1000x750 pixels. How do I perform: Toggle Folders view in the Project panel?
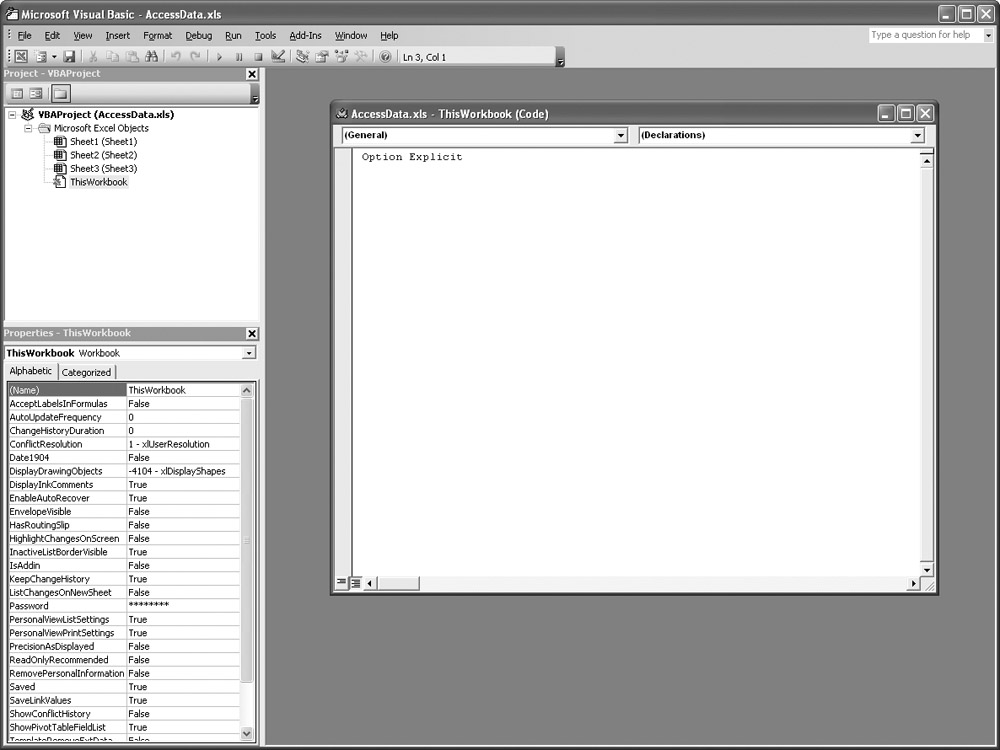[x=60, y=94]
